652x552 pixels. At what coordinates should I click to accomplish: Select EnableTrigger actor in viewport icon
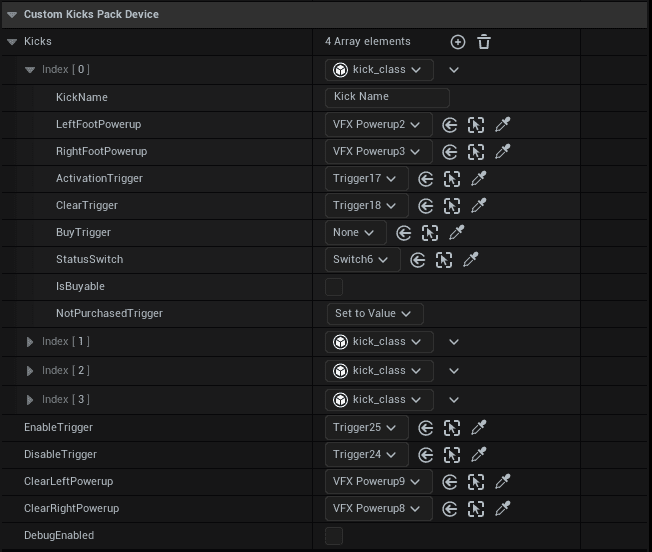452,428
